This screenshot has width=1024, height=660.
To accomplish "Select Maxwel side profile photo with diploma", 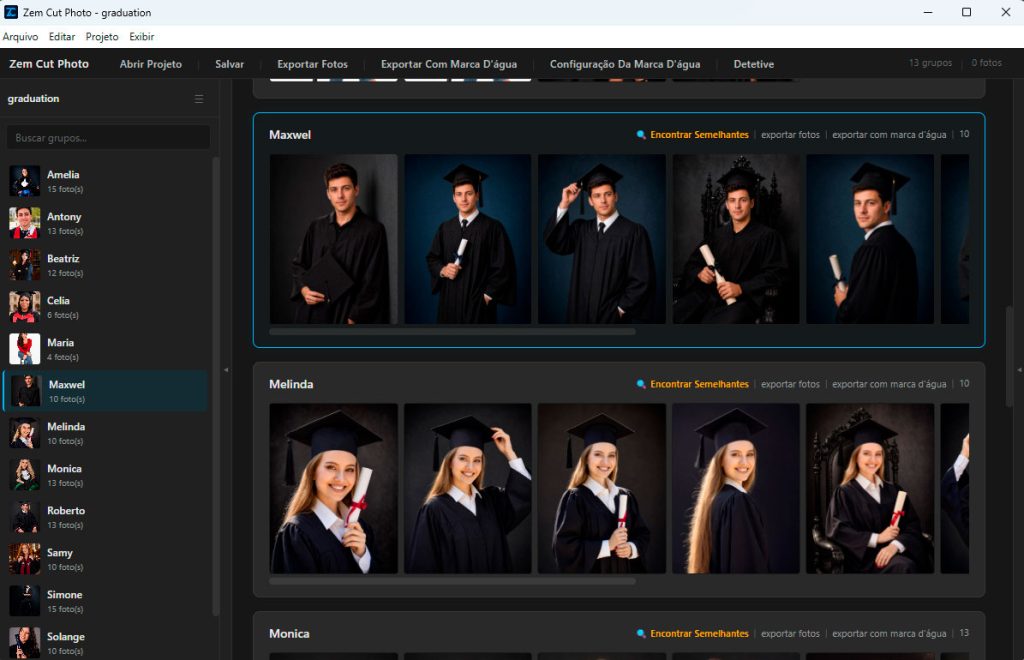I will 870,239.
